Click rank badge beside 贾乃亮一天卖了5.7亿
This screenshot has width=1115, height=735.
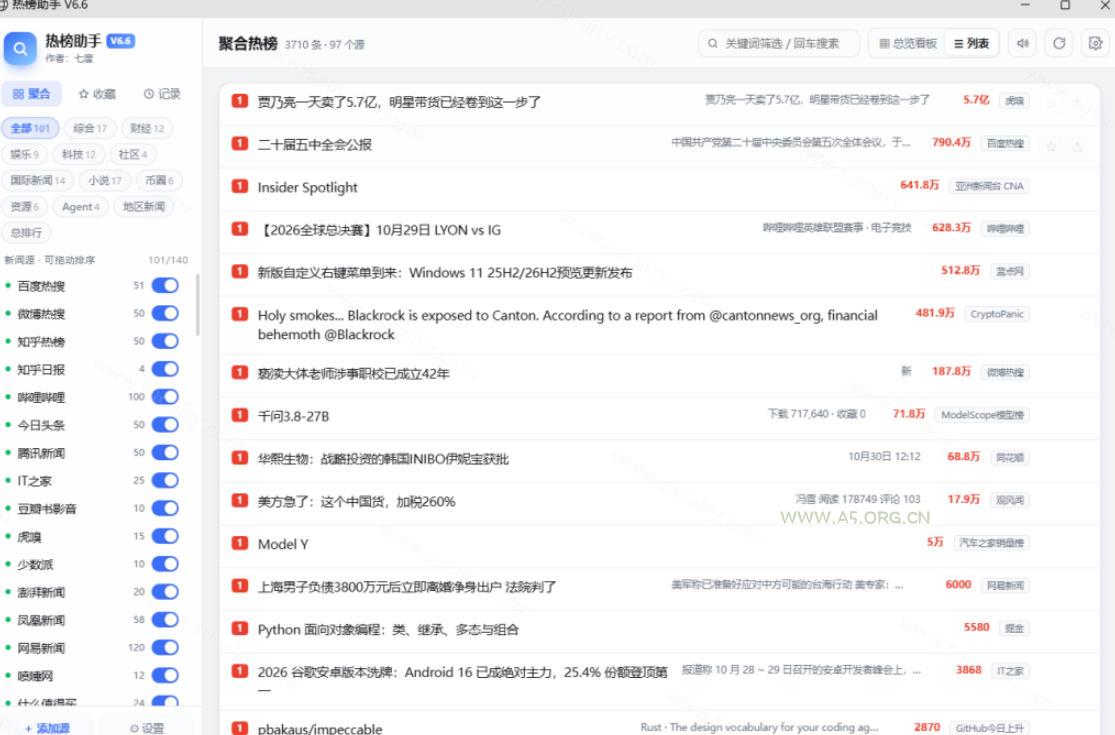(x=240, y=101)
